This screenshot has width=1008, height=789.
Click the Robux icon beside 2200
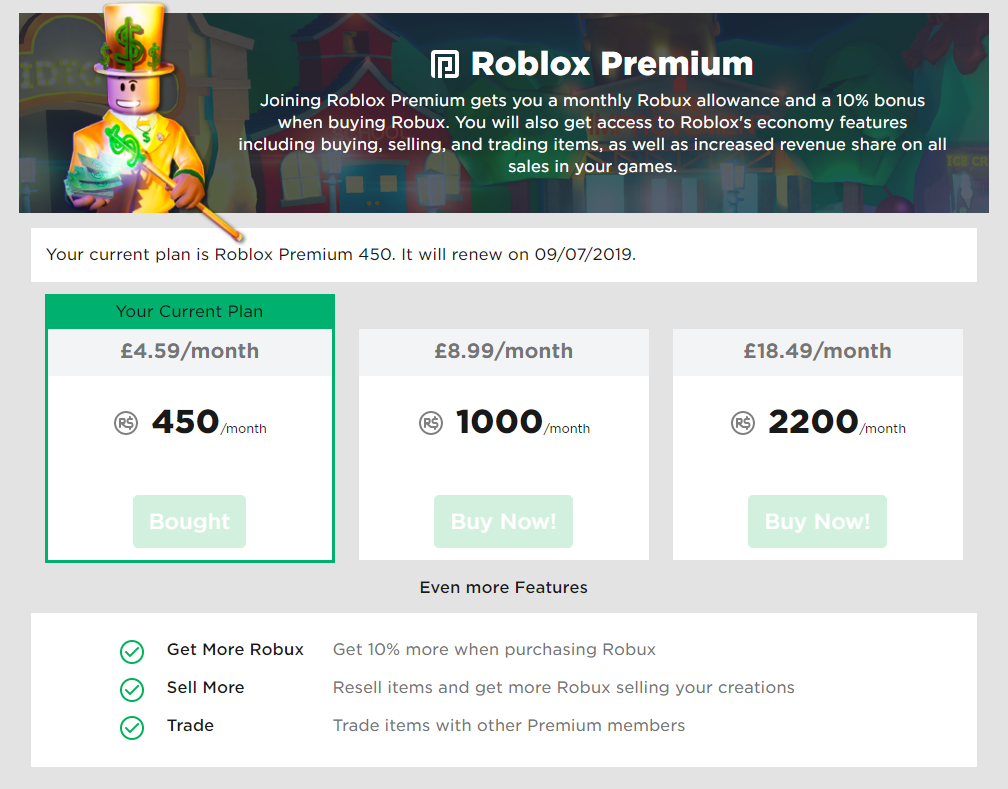[743, 423]
